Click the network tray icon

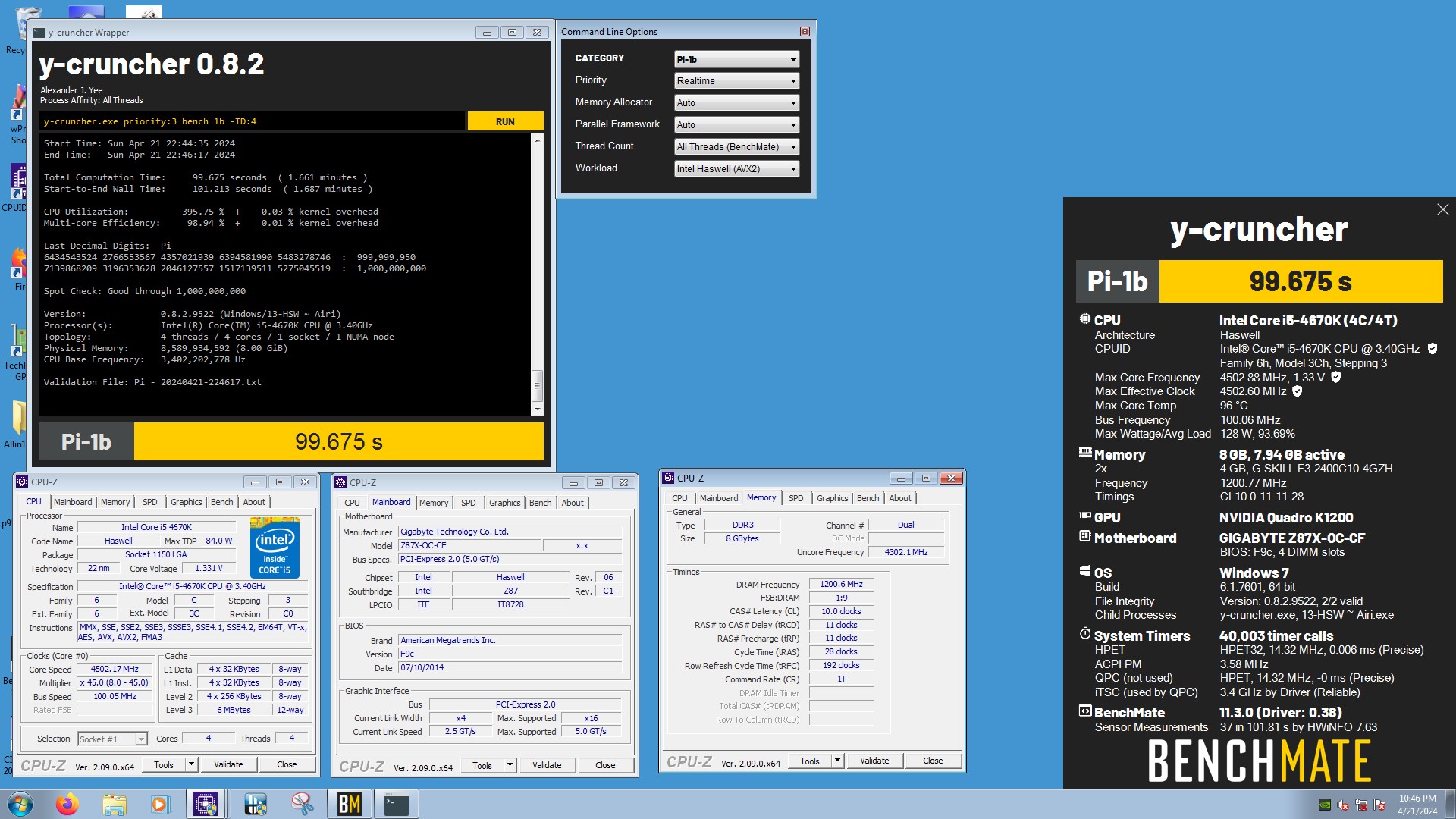1361,805
